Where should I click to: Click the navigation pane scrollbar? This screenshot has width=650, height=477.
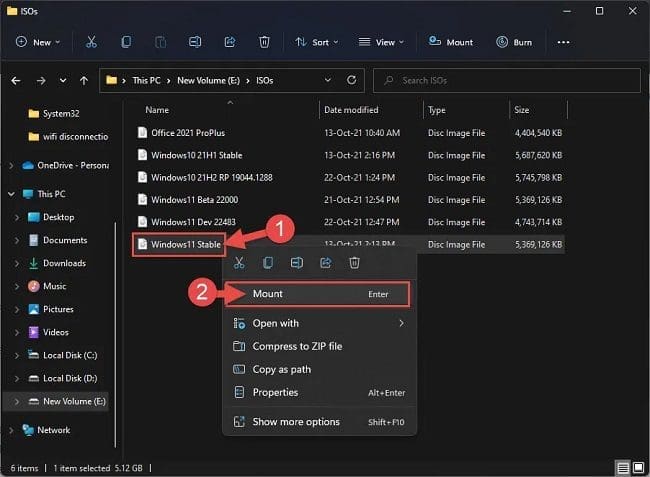115,335
